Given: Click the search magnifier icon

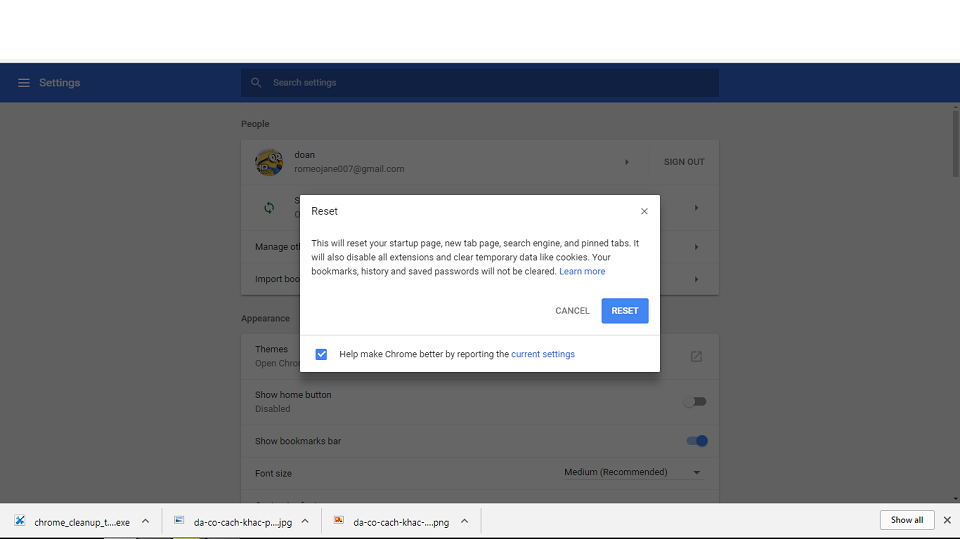Looking at the screenshot, I should point(256,83).
